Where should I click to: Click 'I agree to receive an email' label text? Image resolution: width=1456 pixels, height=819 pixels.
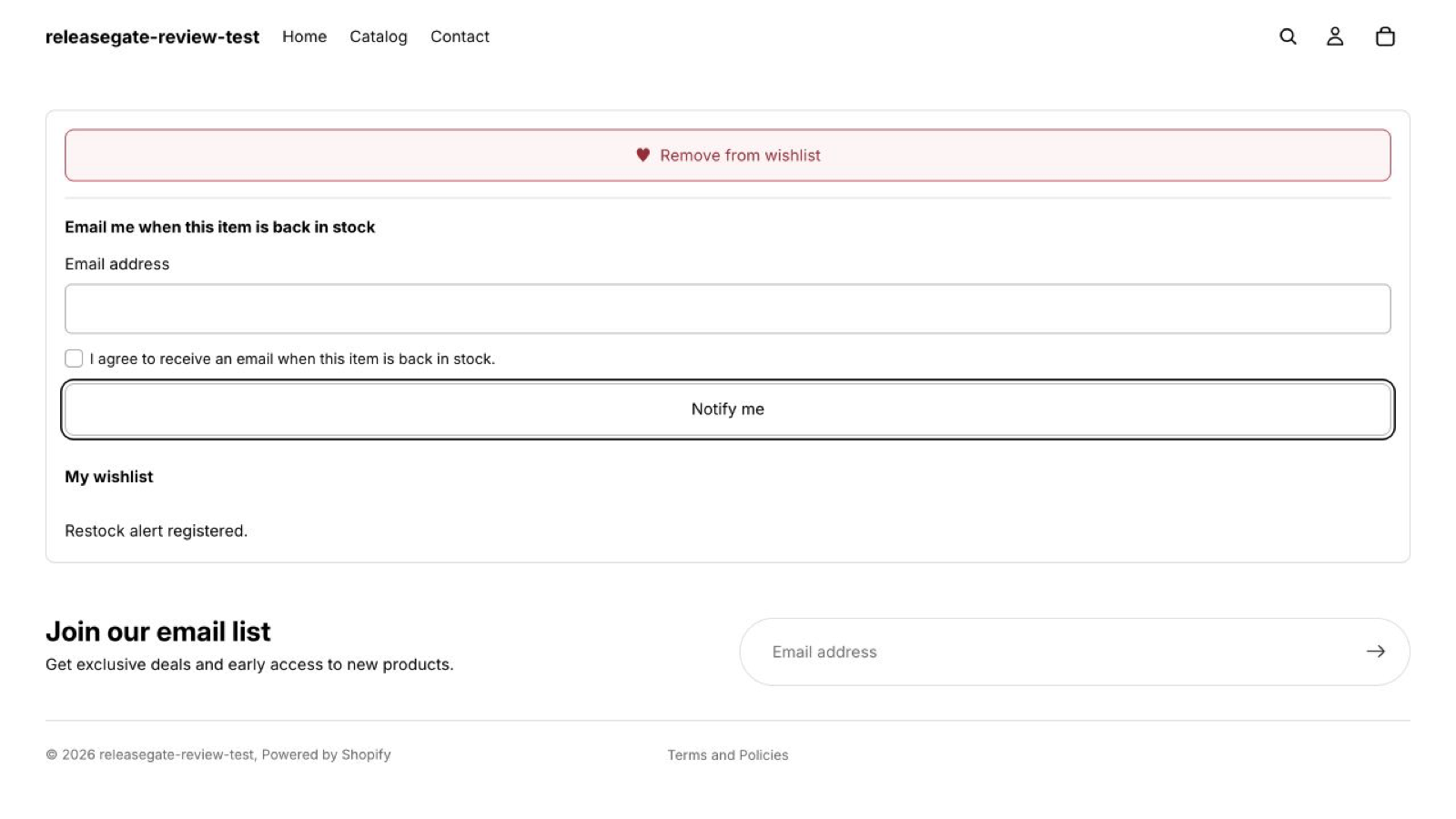(x=292, y=359)
